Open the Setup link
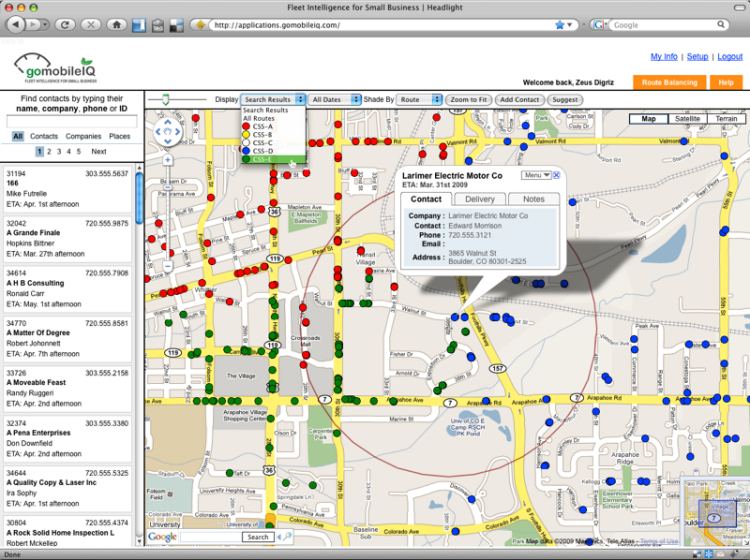Image resolution: width=750 pixels, height=560 pixels. coord(697,57)
